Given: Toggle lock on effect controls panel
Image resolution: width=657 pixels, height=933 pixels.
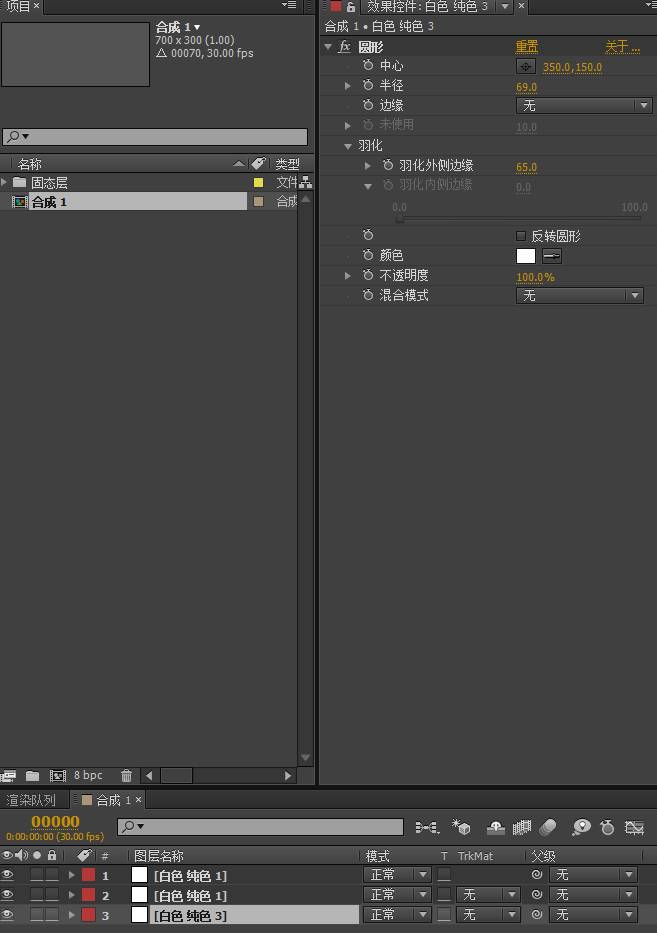Looking at the screenshot, I should point(351,7).
